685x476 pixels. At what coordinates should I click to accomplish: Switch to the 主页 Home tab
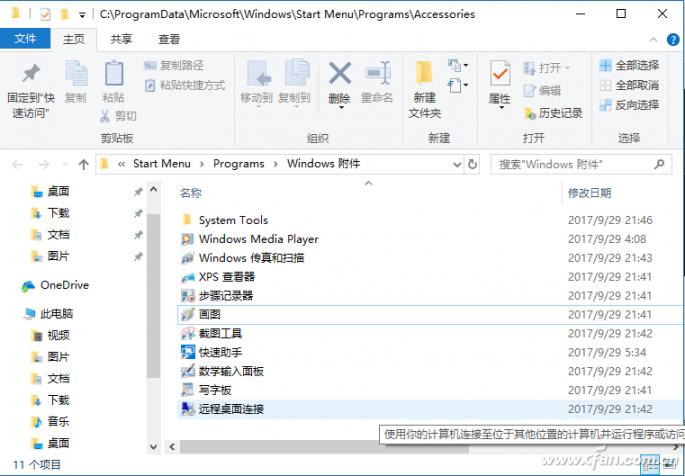coord(74,39)
